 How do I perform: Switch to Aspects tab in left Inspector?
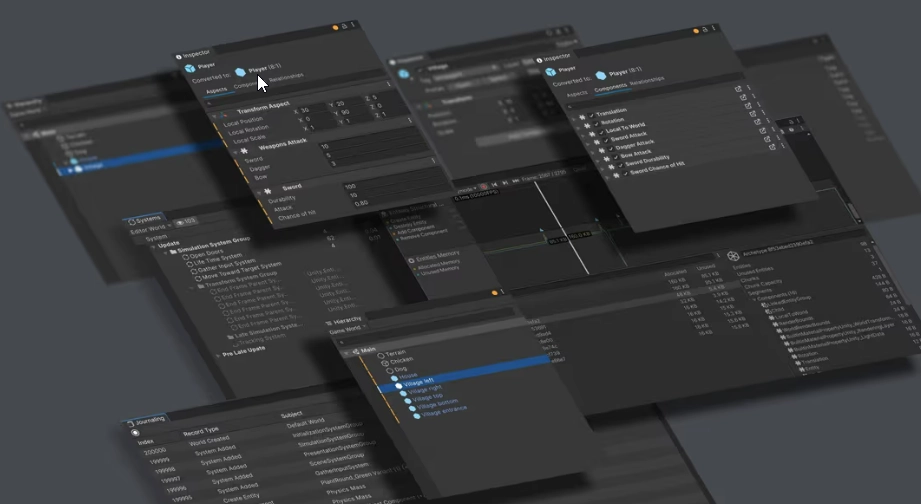(217, 90)
